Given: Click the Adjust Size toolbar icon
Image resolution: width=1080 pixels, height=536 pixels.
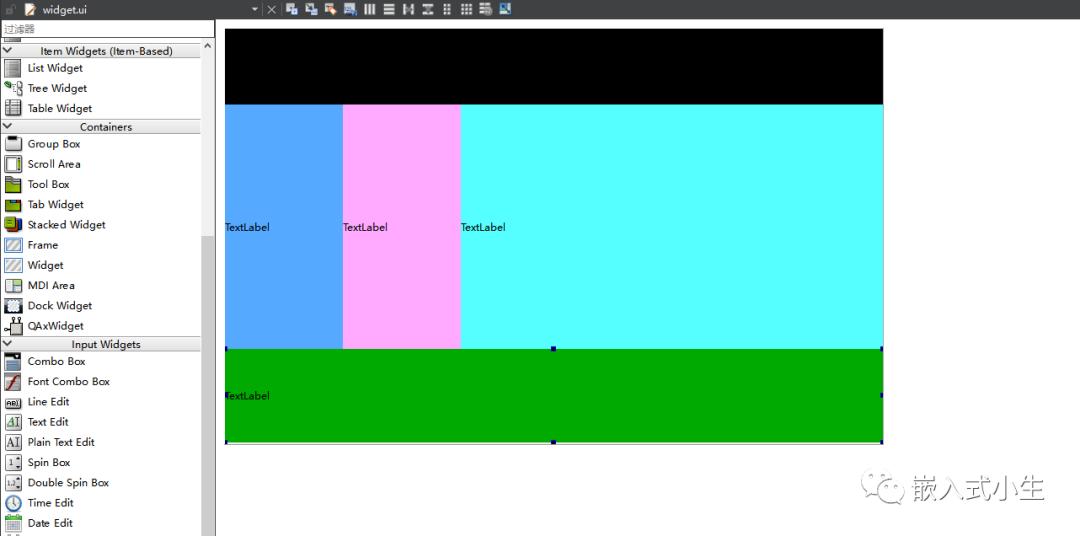Looking at the screenshot, I should pos(506,9).
